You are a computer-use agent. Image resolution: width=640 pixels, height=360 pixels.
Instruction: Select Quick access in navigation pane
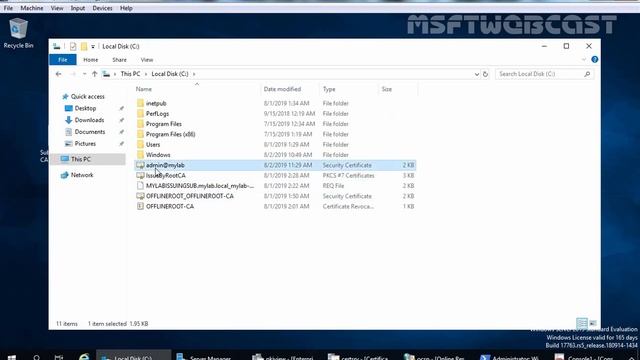pos(87,96)
